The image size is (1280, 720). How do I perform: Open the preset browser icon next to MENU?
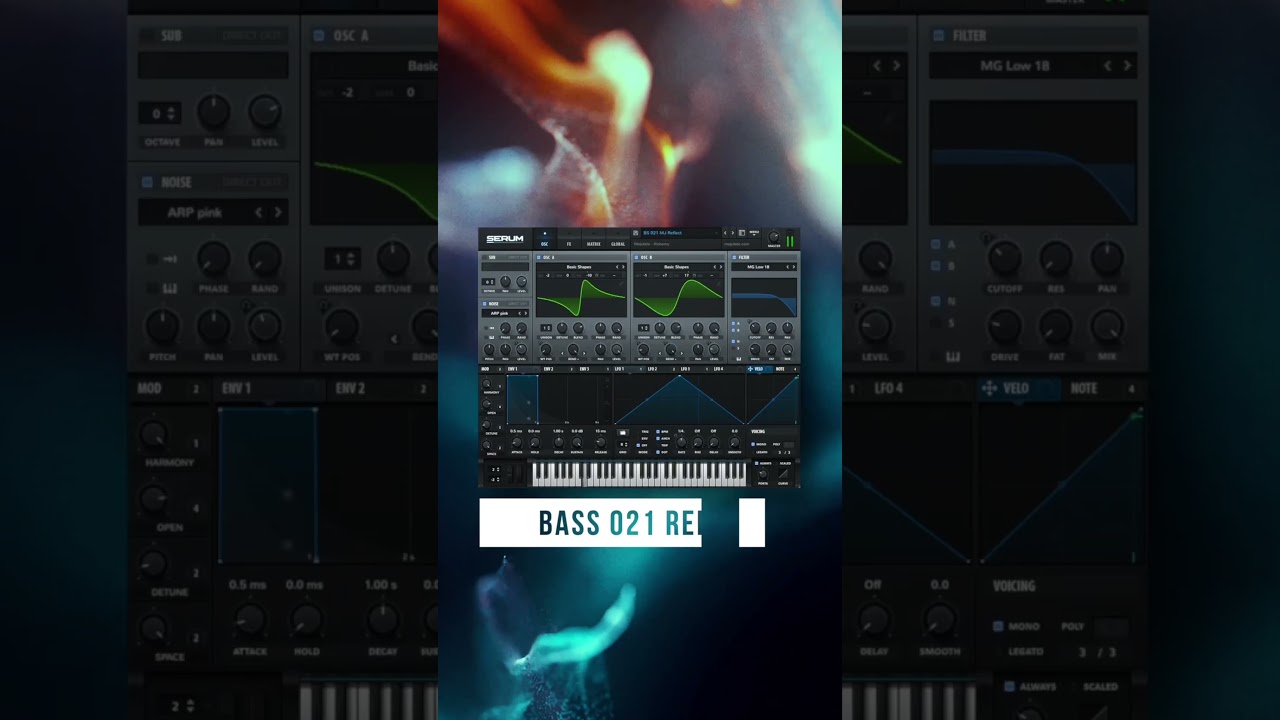pos(742,233)
